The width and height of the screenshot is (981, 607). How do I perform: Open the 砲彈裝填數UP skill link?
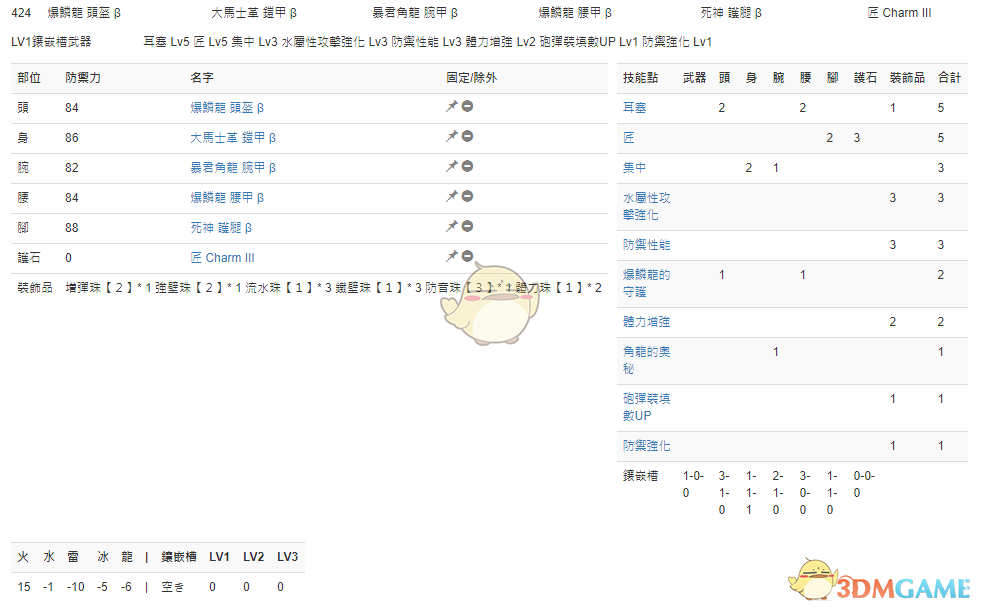(646, 407)
